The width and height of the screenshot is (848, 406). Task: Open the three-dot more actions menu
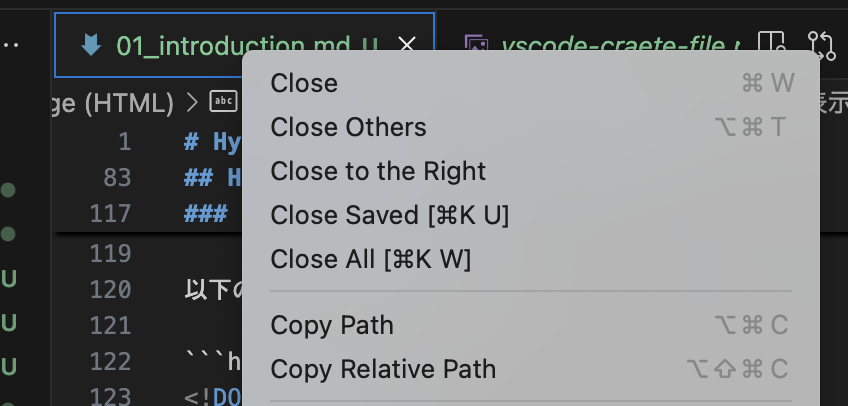pos(10,45)
